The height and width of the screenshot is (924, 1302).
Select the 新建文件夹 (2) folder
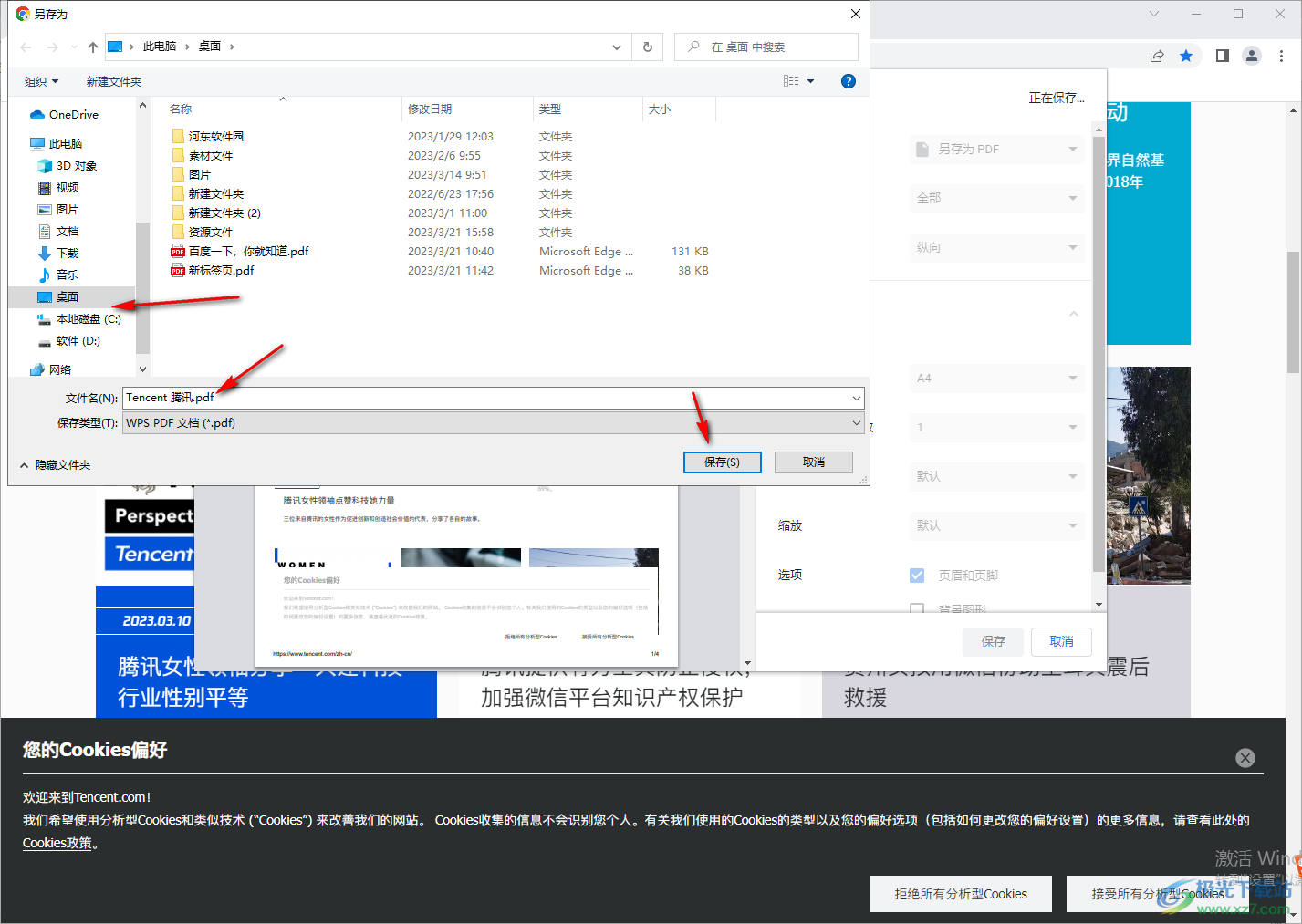224,213
